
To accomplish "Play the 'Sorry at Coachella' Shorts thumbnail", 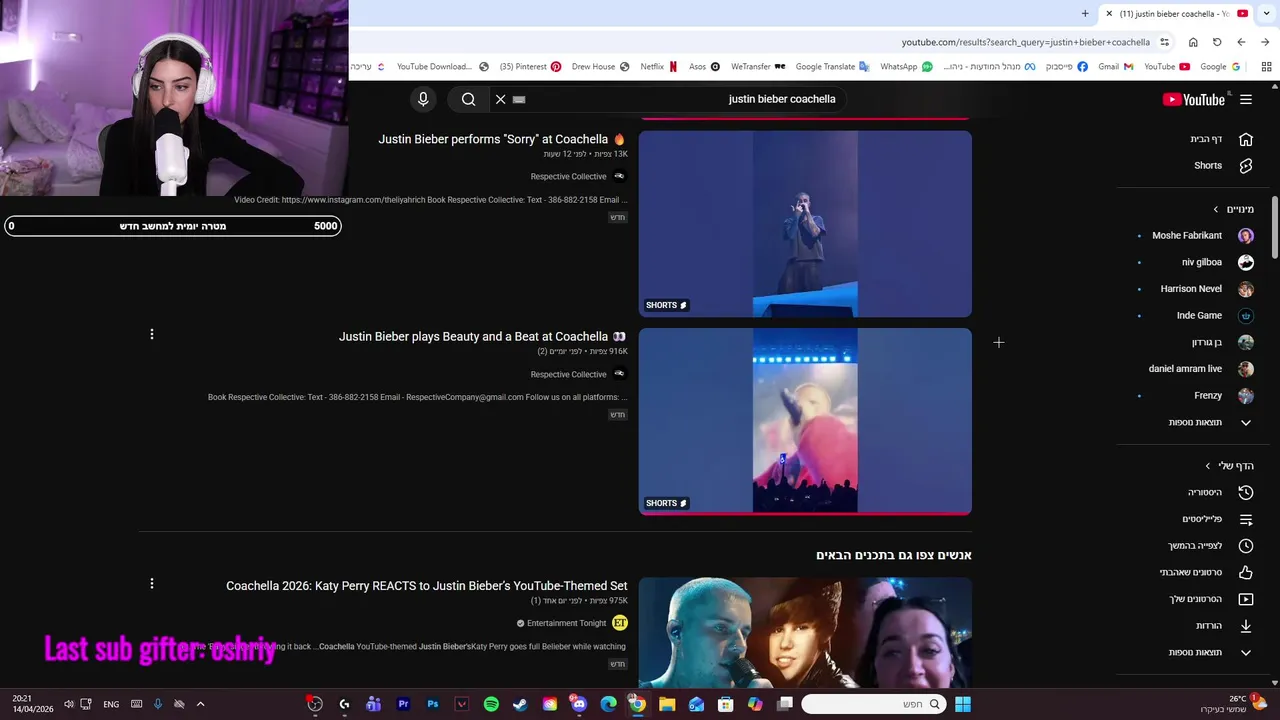I will 805,224.
